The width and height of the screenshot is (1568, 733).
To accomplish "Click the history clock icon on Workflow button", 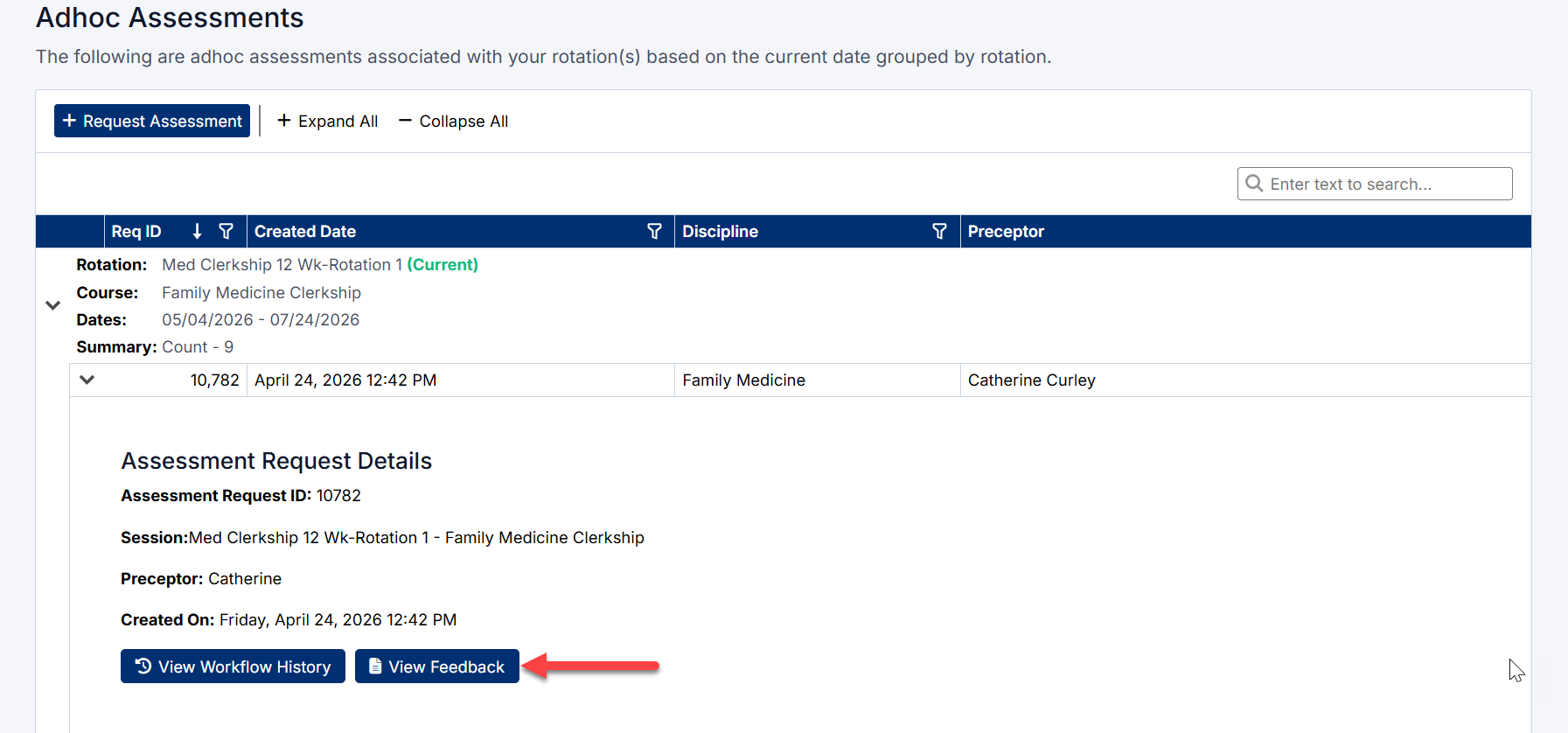I will coord(143,667).
